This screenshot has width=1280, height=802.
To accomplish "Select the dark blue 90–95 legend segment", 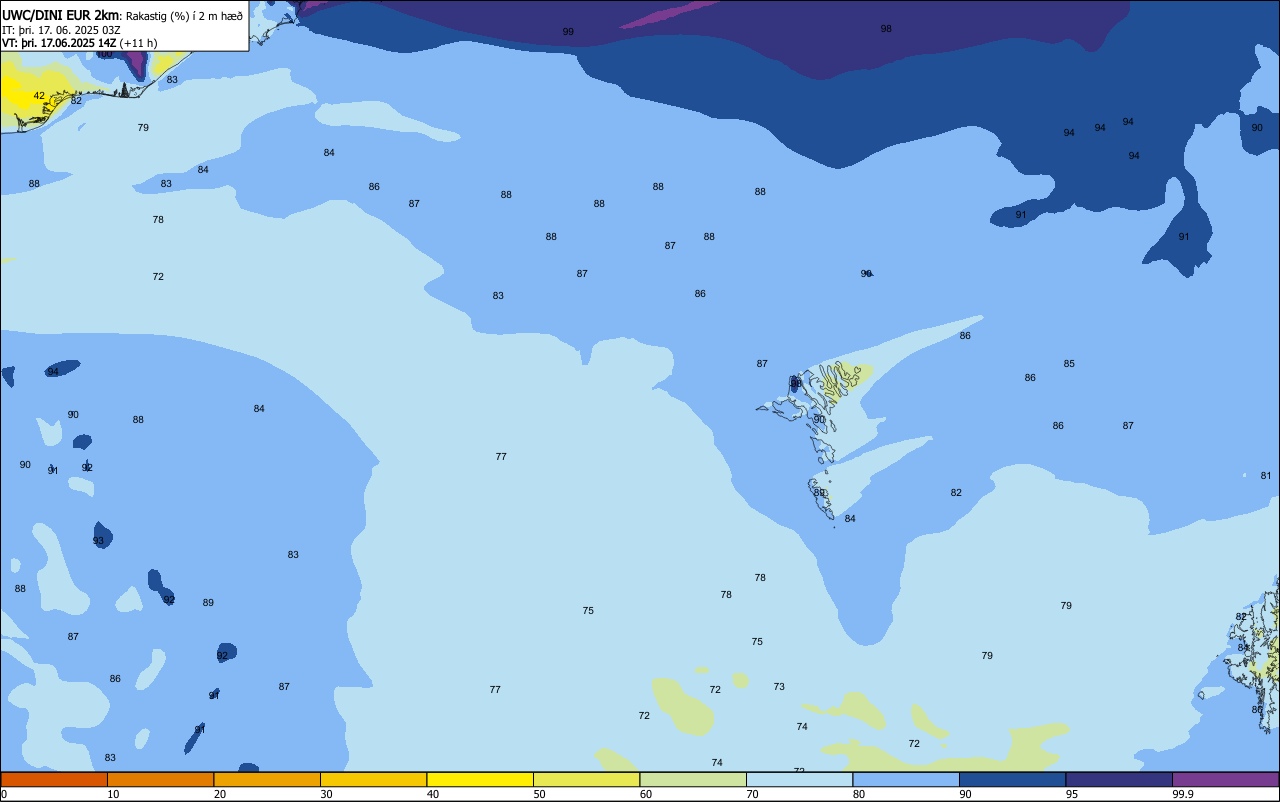I will (x=1012, y=779).
